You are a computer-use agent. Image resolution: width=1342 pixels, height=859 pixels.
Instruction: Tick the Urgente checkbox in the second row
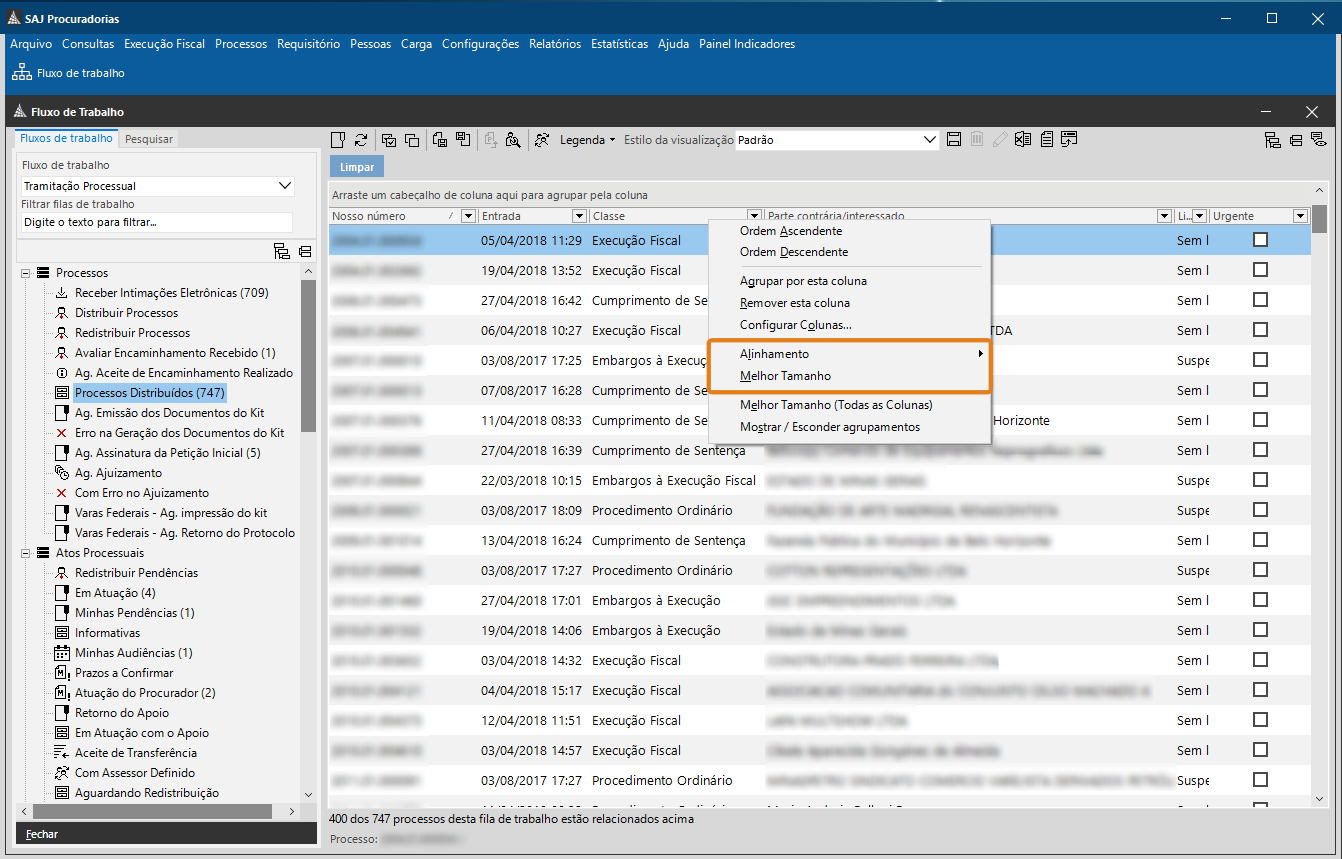point(1260,270)
